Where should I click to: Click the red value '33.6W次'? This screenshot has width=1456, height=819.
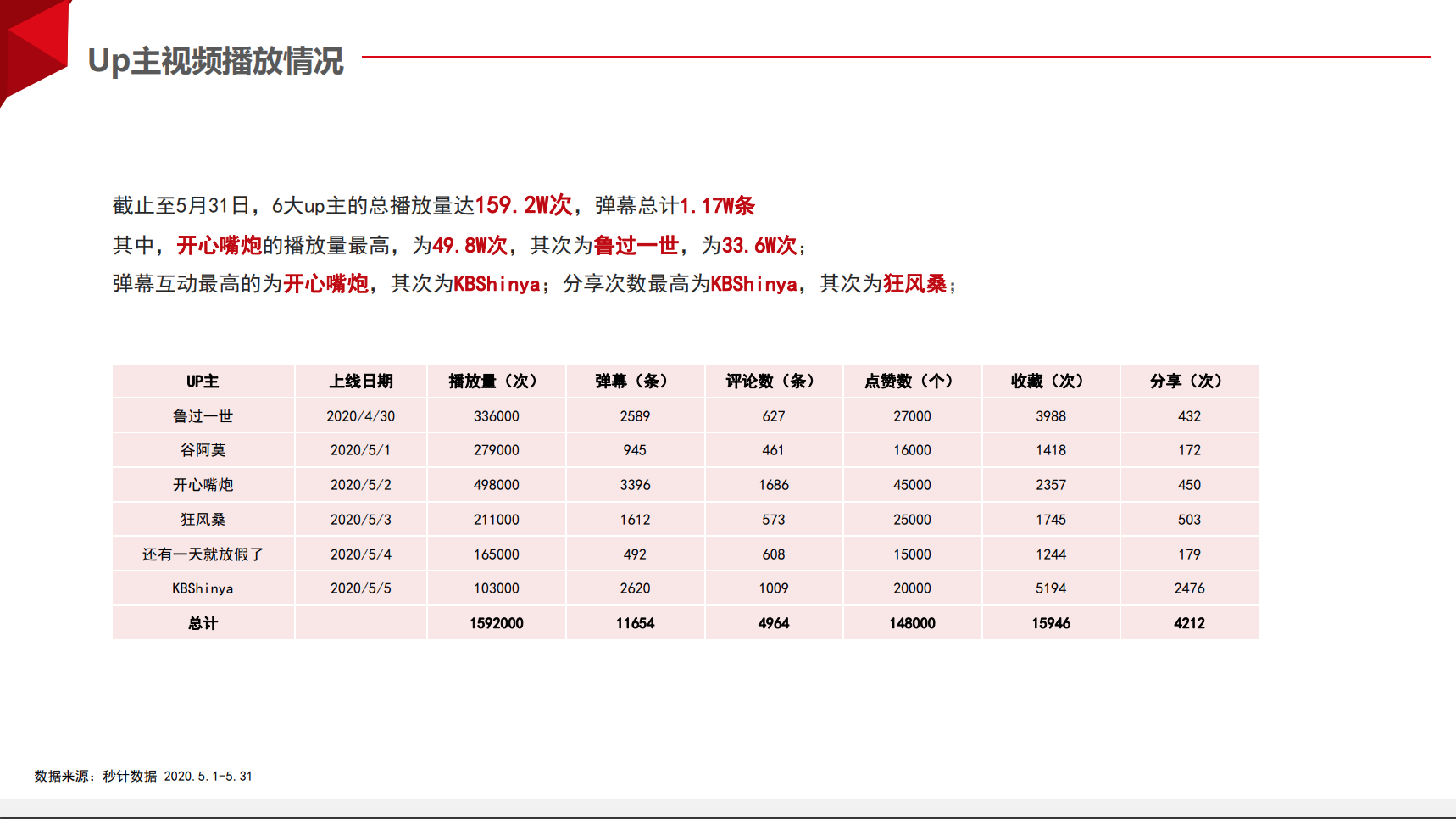pyautogui.click(x=759, y=245)
